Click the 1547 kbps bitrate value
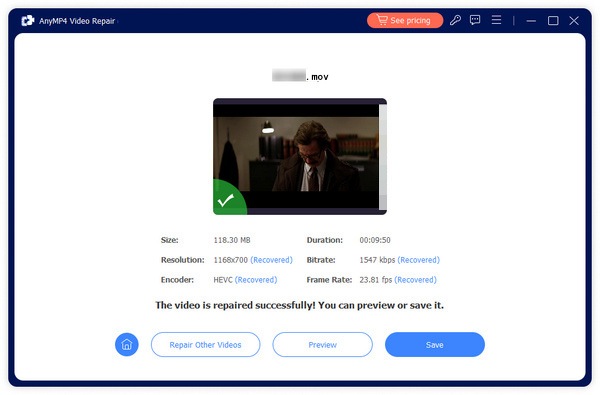This screenshot has height=395, width=600. pyautogui.click(x=377, y=260)
